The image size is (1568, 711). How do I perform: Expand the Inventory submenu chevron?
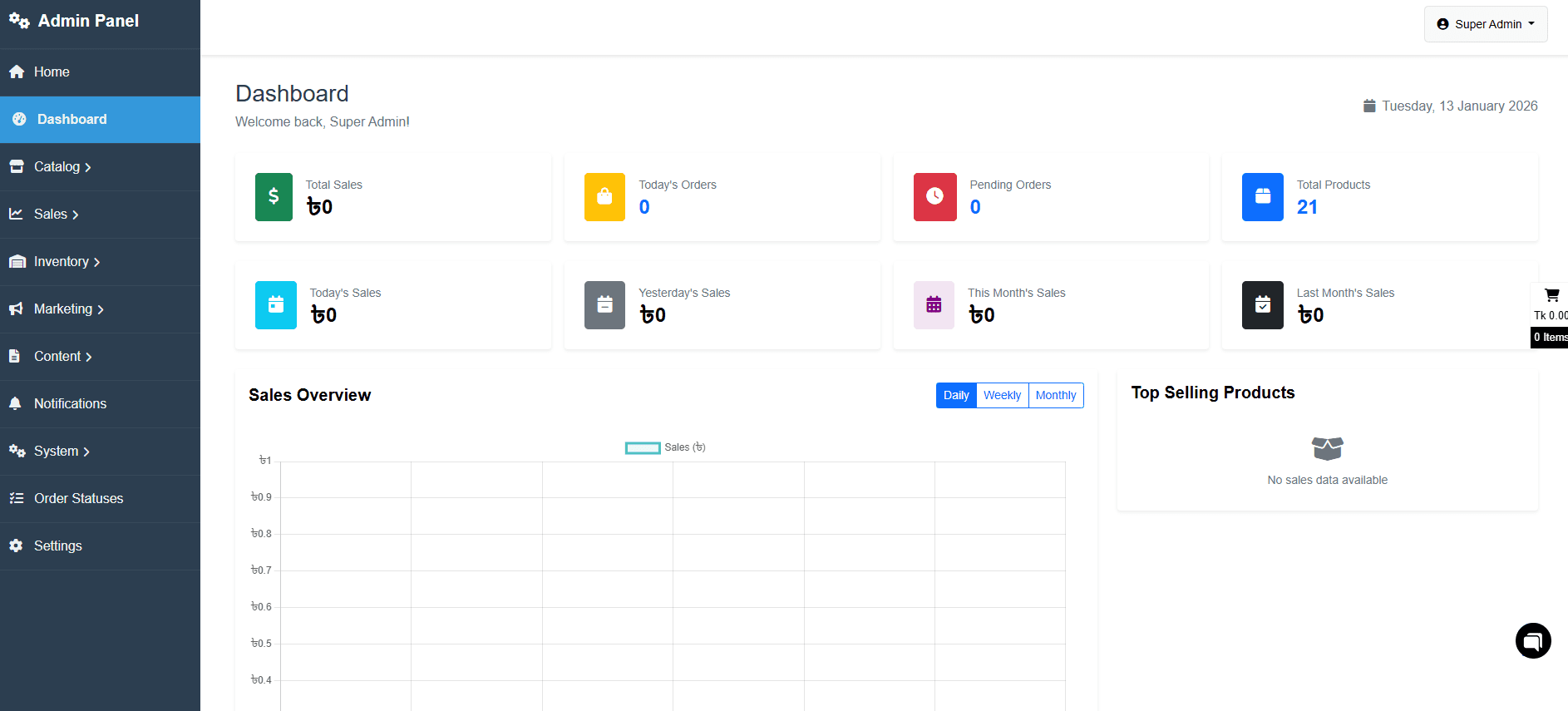(x=96, y=262)
